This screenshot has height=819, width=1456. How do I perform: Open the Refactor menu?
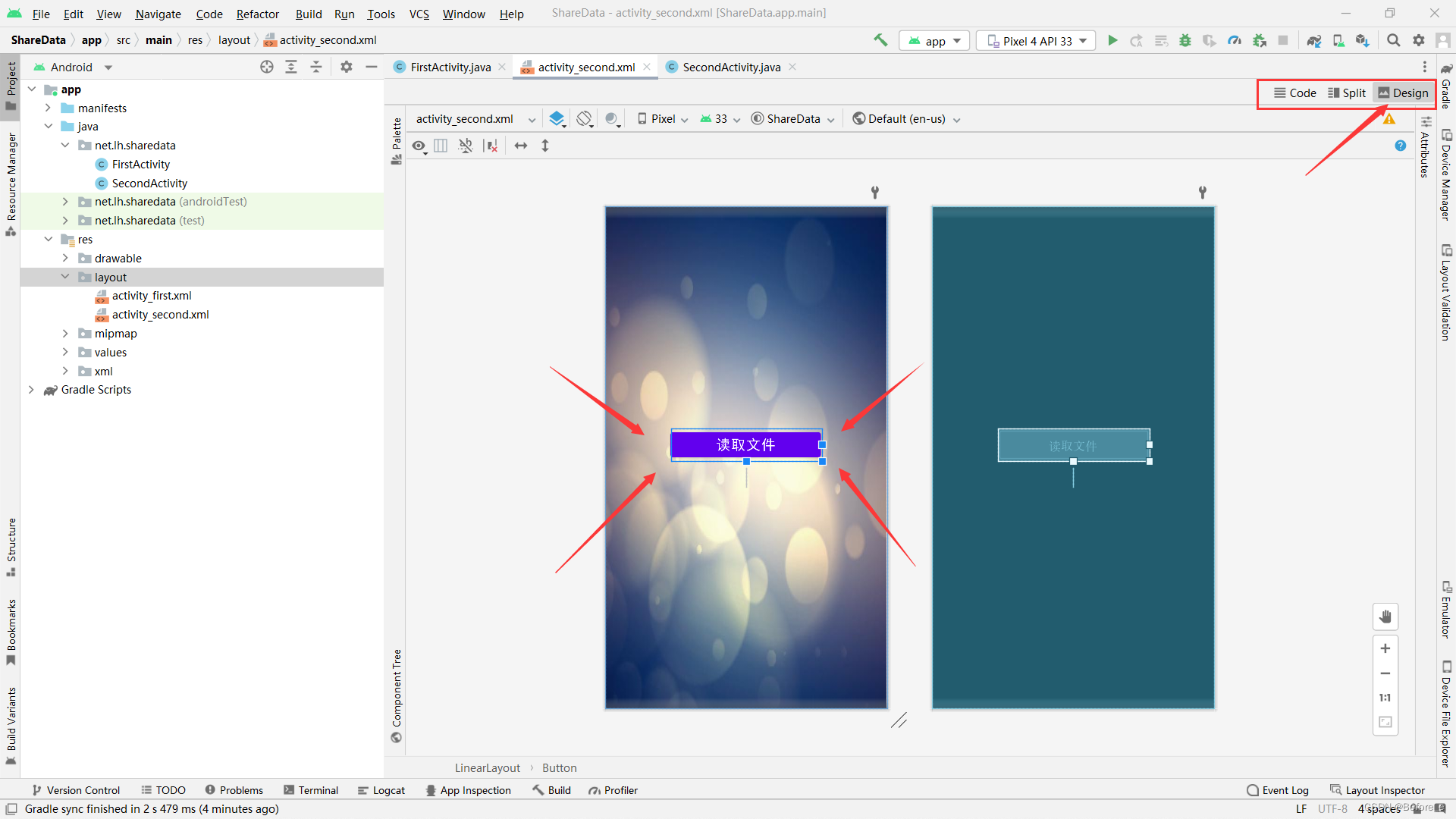[x=257, y=14]
